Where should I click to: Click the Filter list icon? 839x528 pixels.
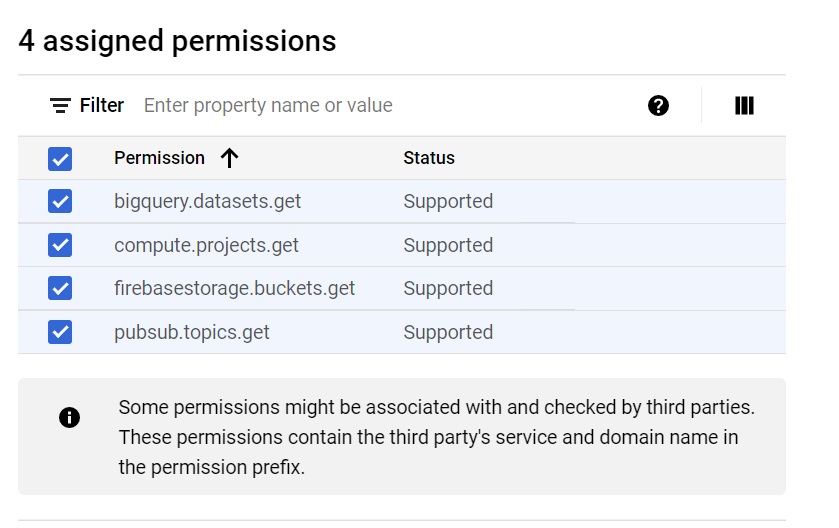pos(60,105)
